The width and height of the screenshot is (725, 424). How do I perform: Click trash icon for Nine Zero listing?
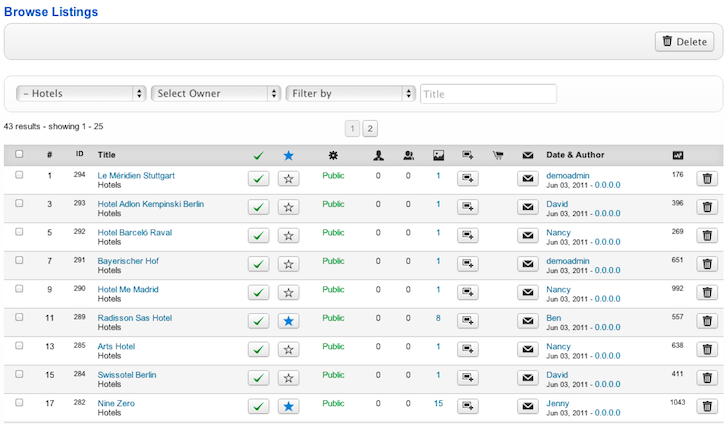[x=707, y=407]
